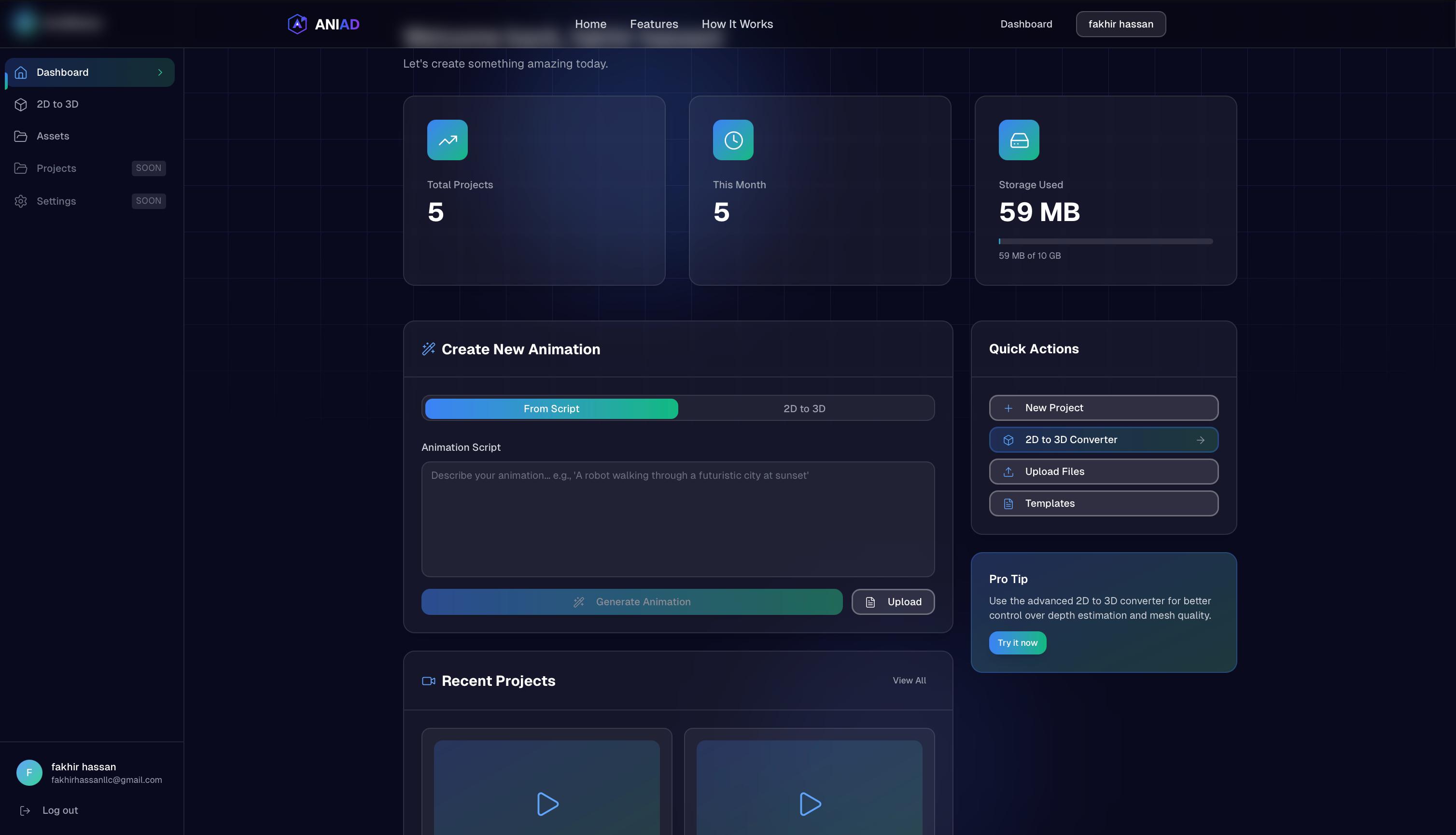
Task: Click the Total Projects trend-arrow icon
Action: click(x=448, y=140)
